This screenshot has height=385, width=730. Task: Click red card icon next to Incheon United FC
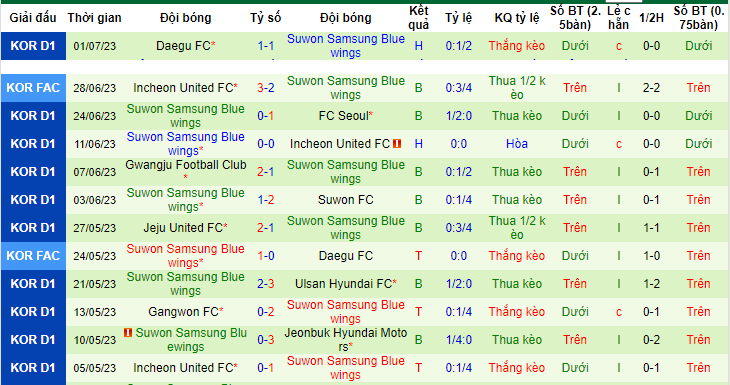click(x=397, y=144)
